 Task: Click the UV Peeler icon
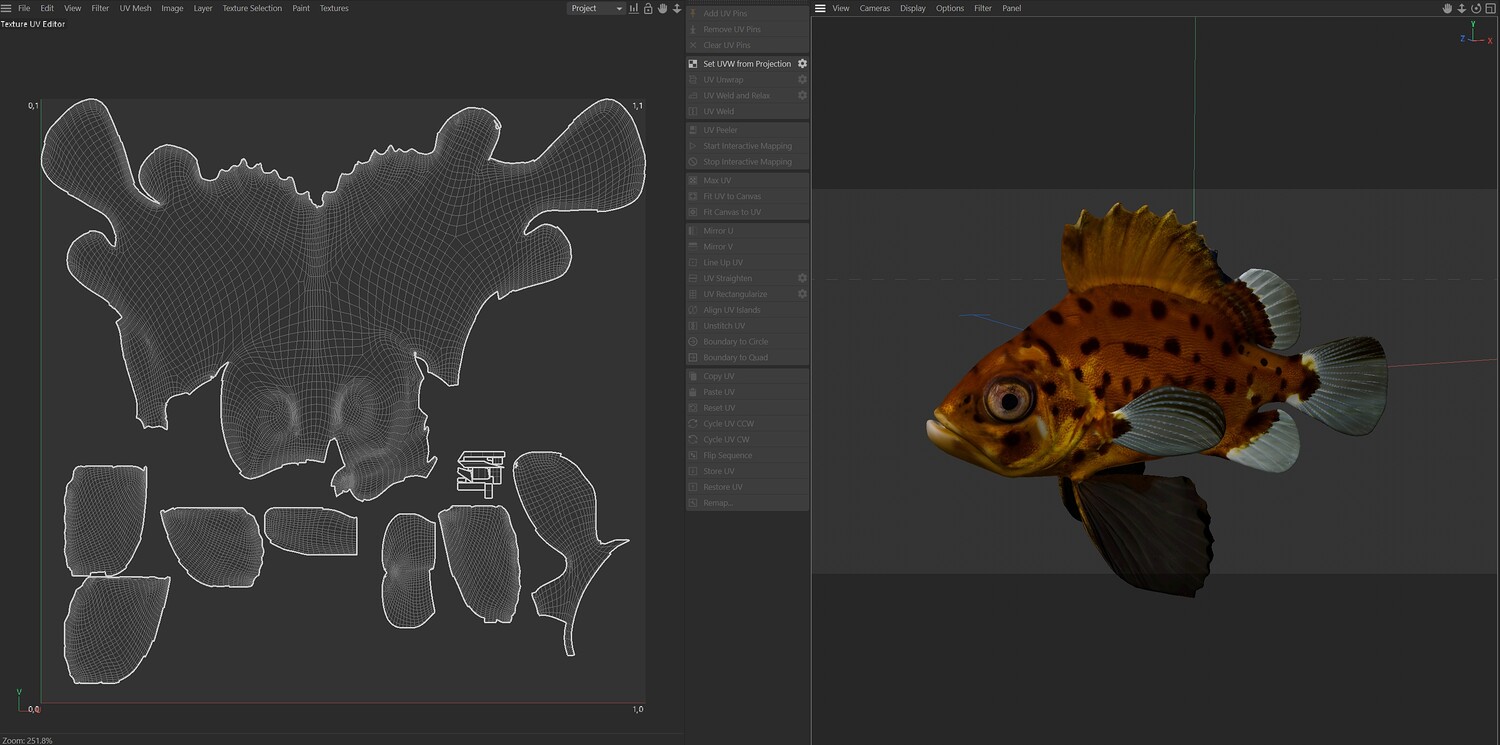[693, 130]
